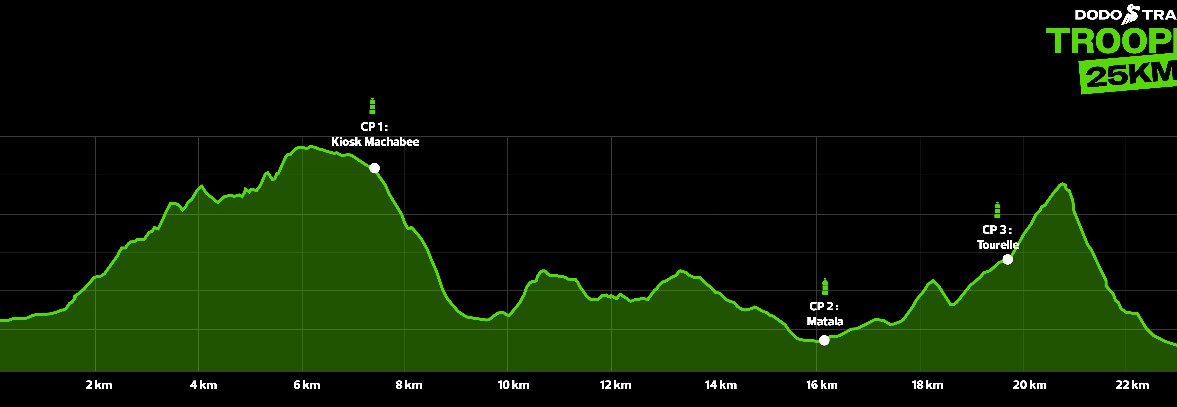Click the '16 km' axis label
This screenshot has width=1177, height=407.
click(x=822, y=385)
